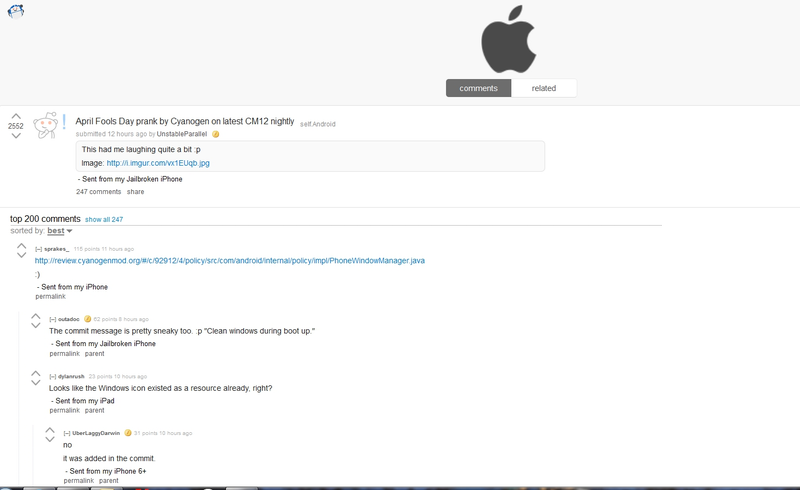Collapse UberLaggyDarwin's comment

click(67, 433)
